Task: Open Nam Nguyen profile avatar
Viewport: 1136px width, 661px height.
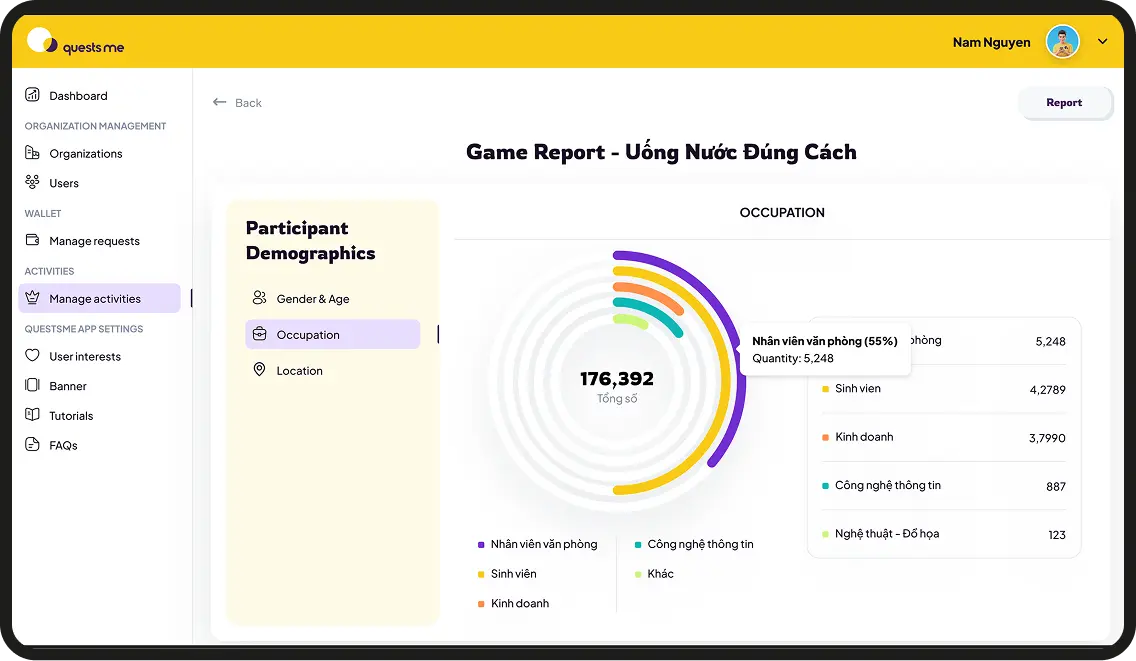Action: (1062, 42)
